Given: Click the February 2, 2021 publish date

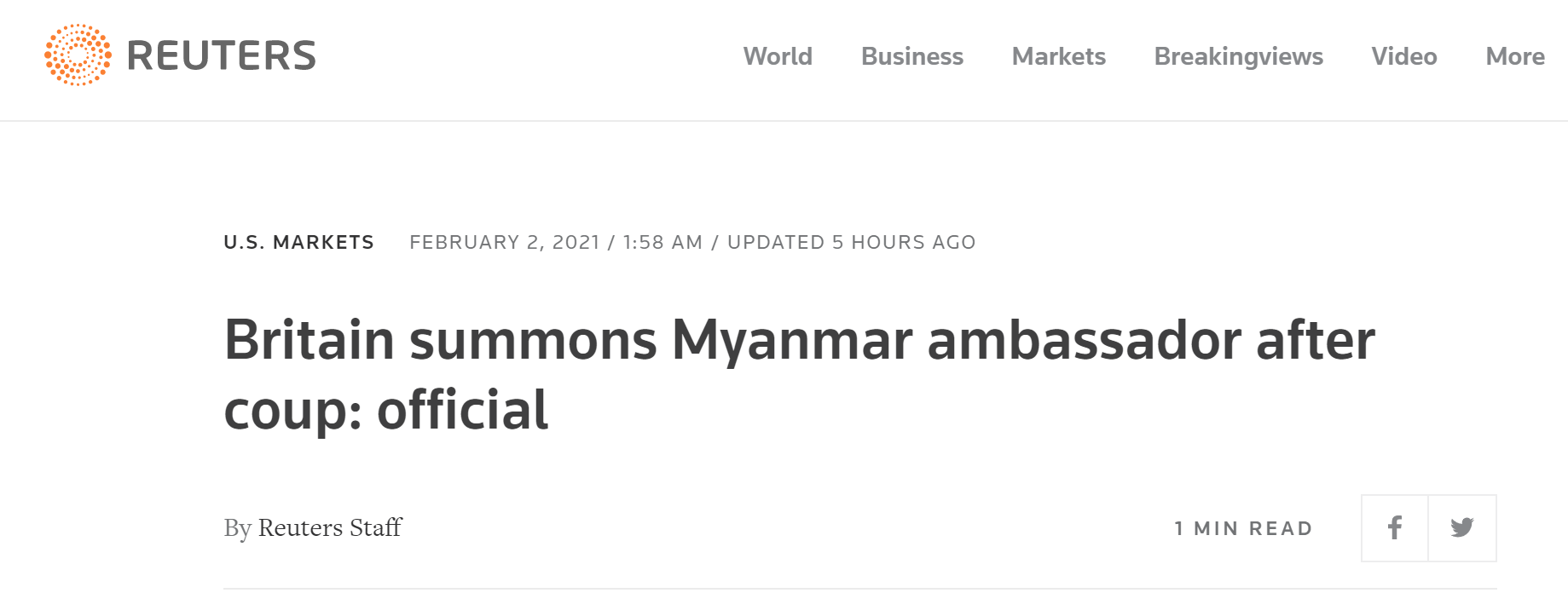Looking at the screenshot, I should coord(504,243).
